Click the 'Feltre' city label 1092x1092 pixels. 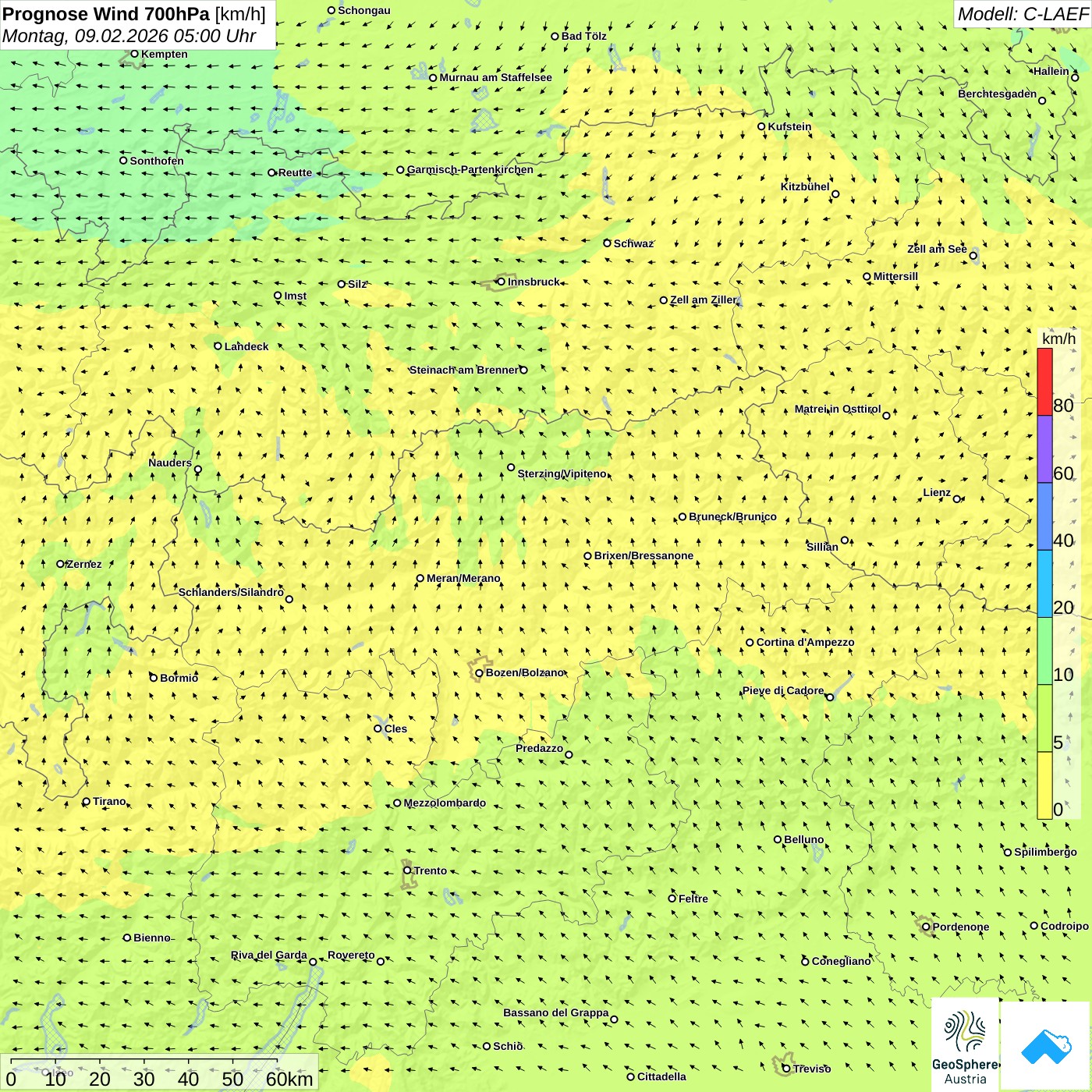693,899
